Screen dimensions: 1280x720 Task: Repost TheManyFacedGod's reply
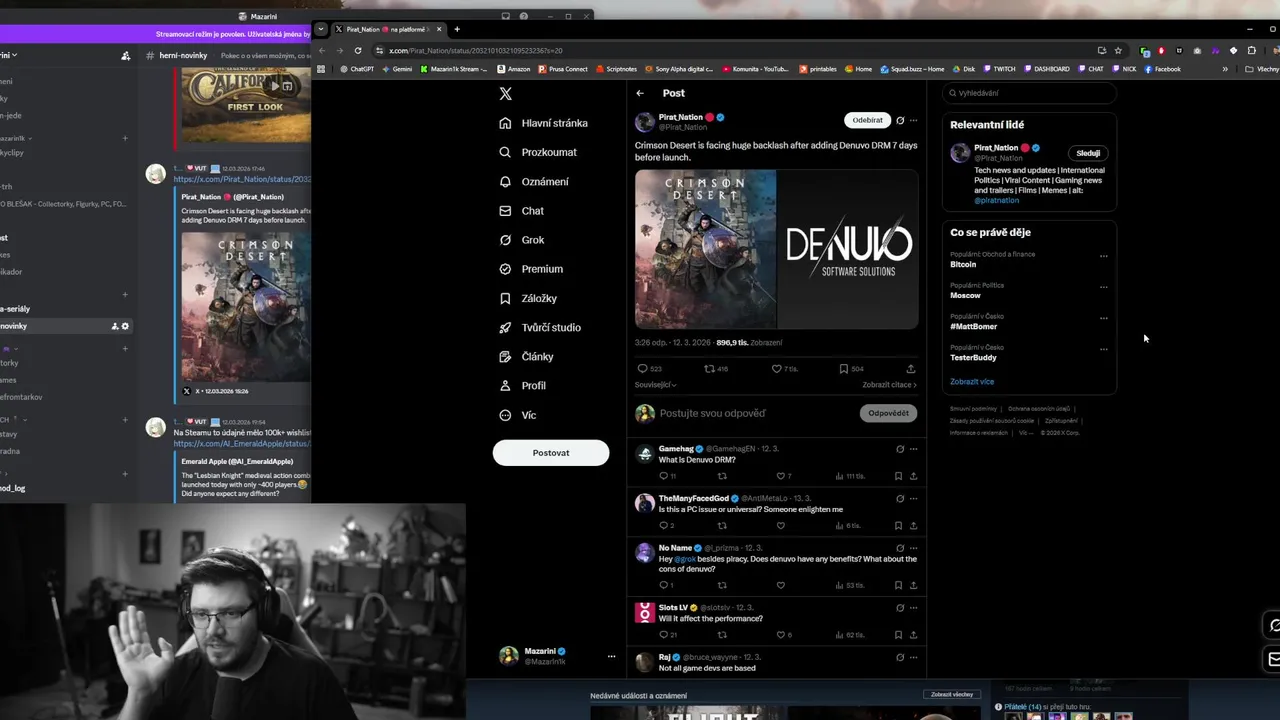click(722, 526)
